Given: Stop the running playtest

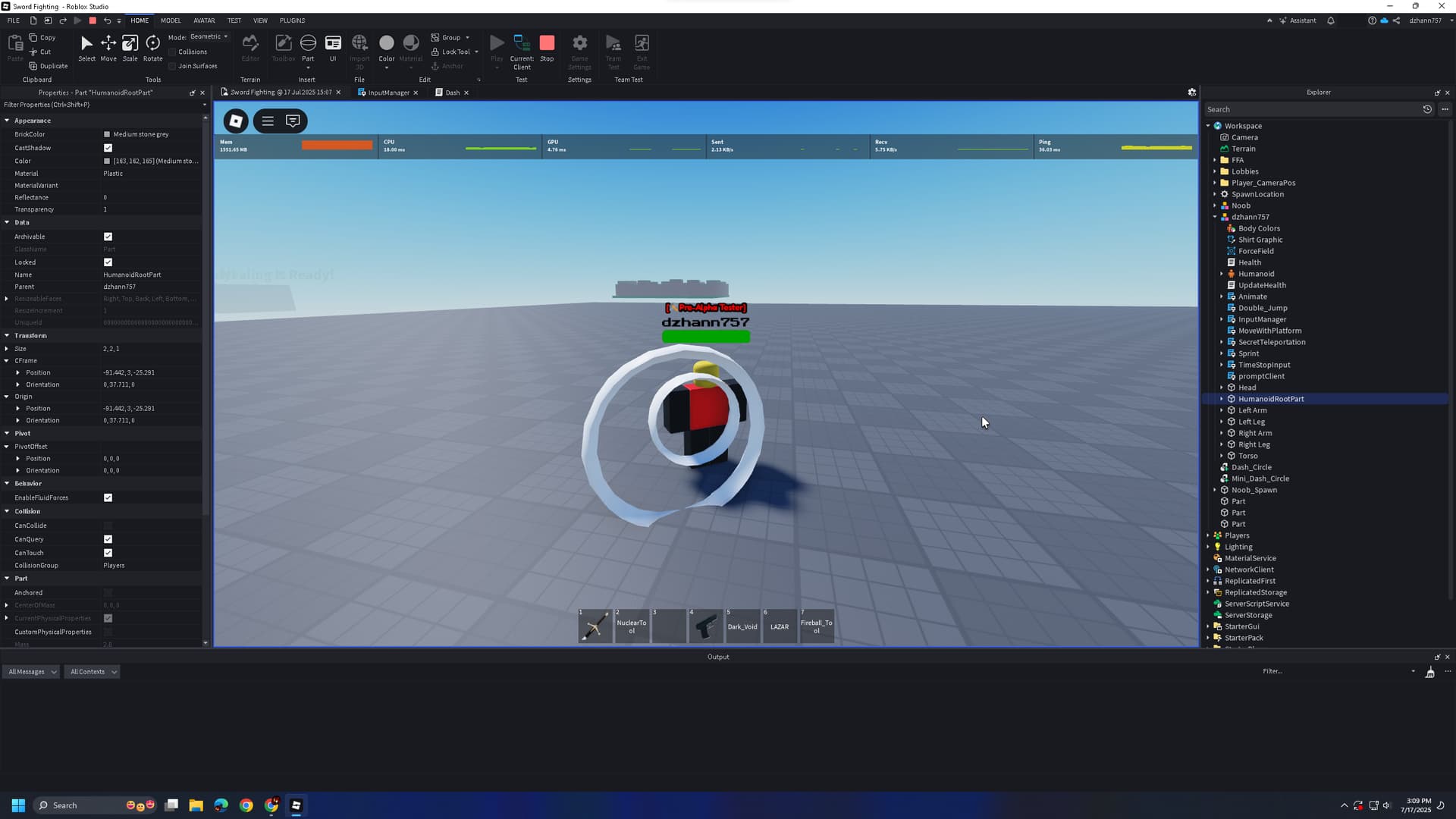Looking at the screenshot, I should [547, 44].
